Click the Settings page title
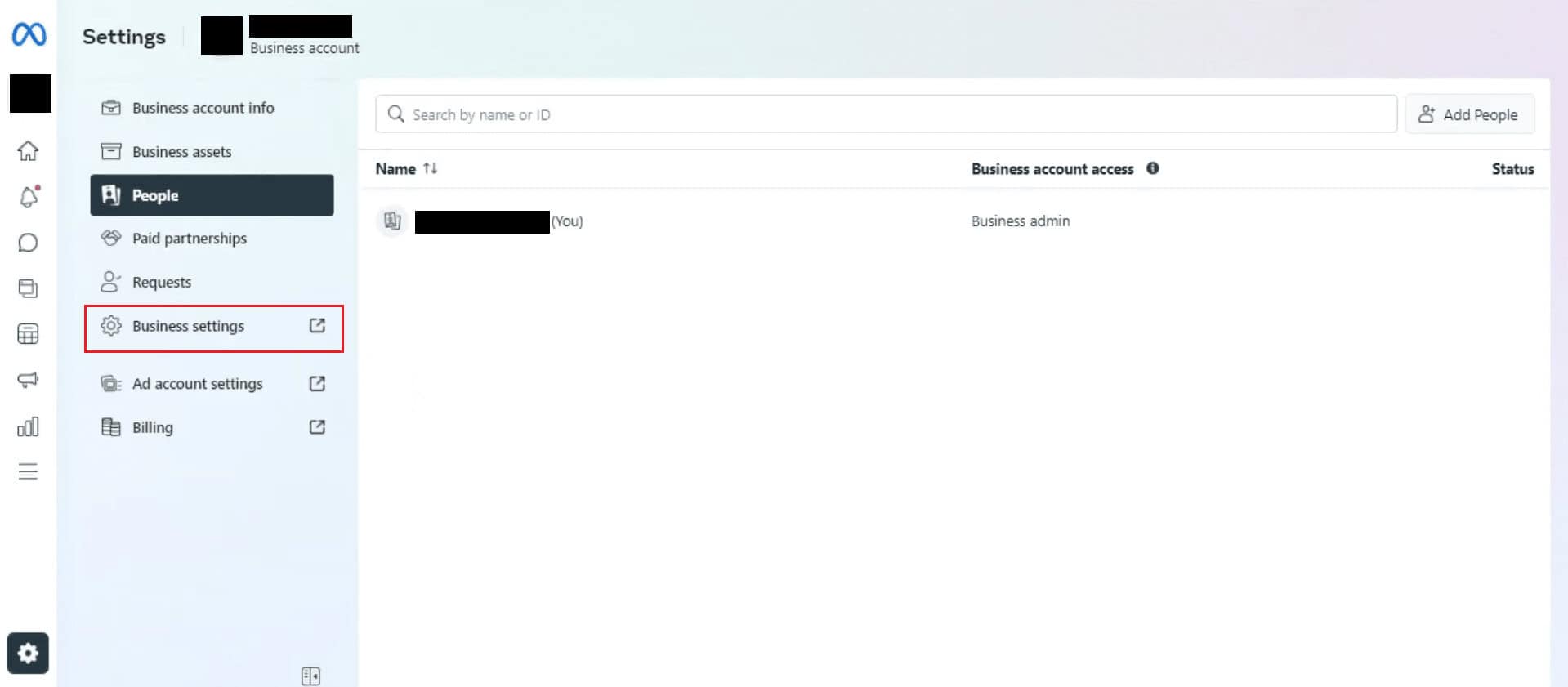 (123, 37)
